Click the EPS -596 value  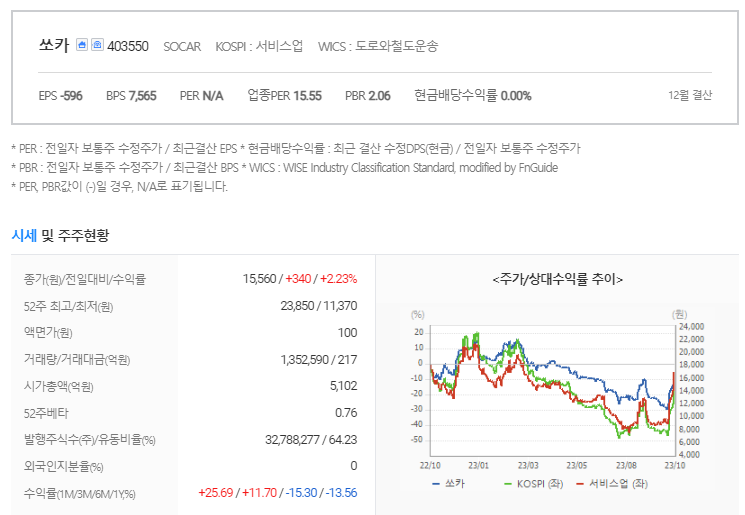pyautogui.click(x=60, y=95)
